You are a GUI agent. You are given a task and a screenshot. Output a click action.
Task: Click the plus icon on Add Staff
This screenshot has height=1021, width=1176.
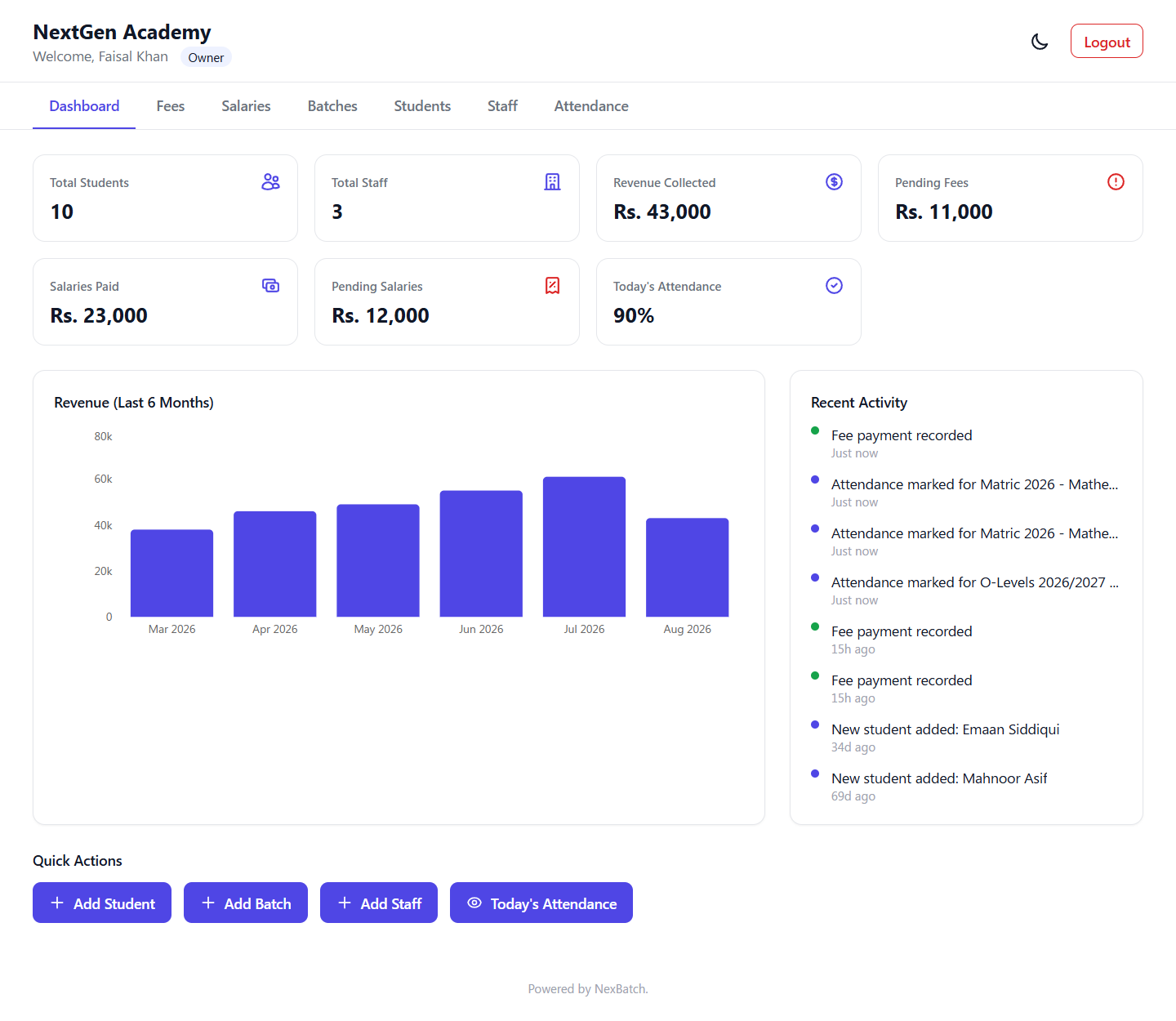click(x=345, y=903)
